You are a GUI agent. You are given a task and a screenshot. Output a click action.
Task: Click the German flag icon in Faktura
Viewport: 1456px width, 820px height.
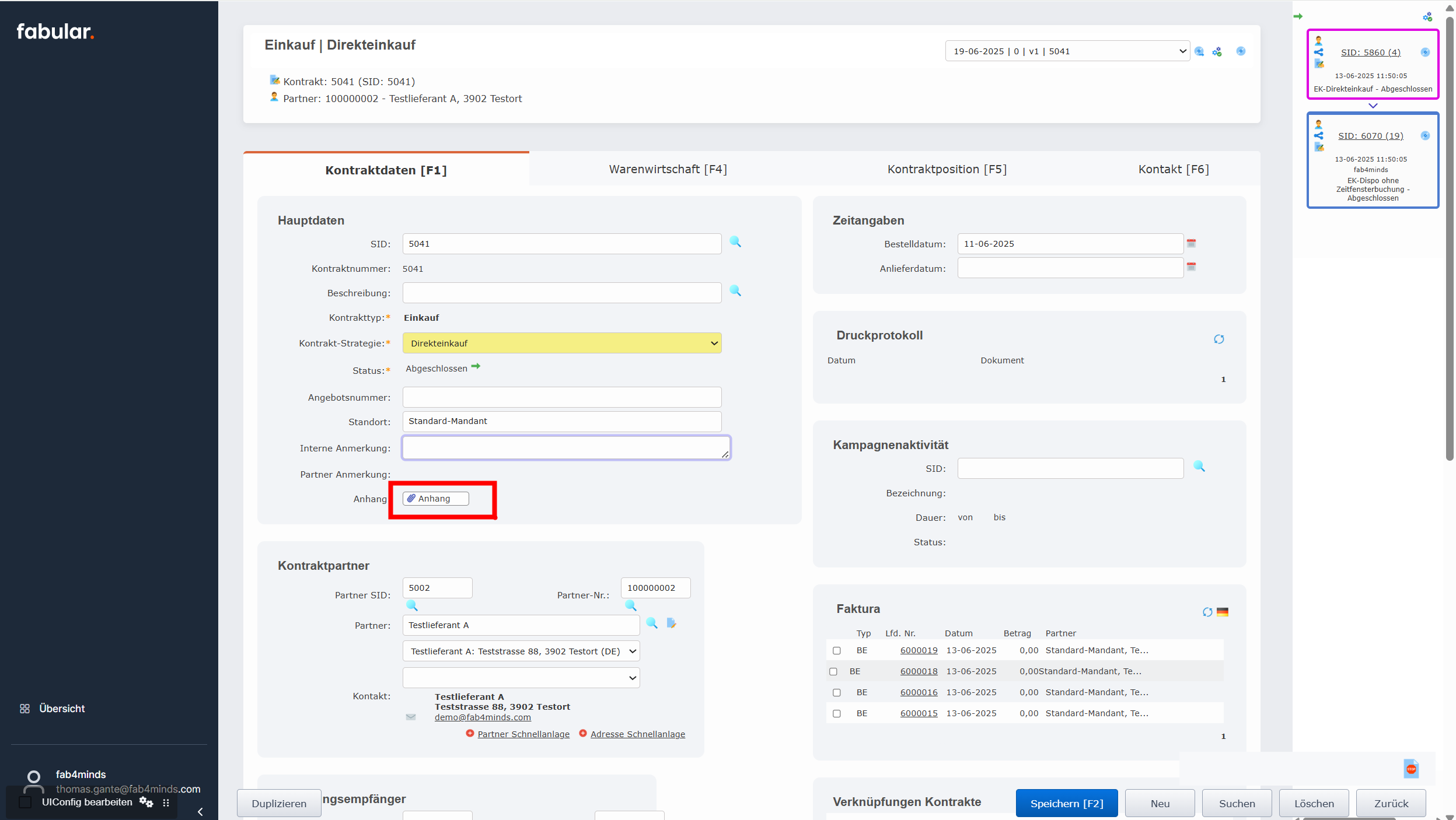(1223, 612)
